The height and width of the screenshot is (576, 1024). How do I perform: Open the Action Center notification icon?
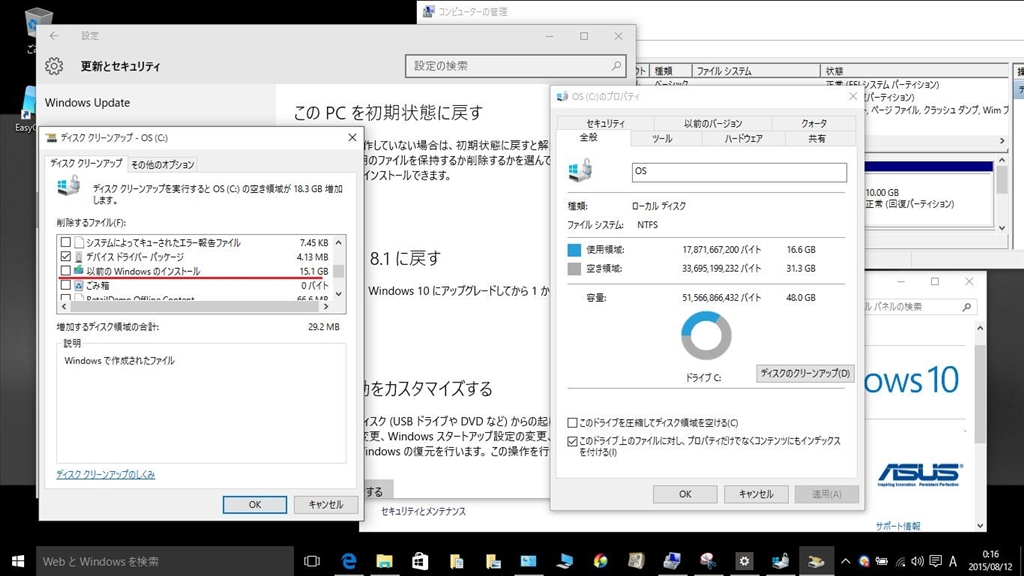(x=935, y=561)
